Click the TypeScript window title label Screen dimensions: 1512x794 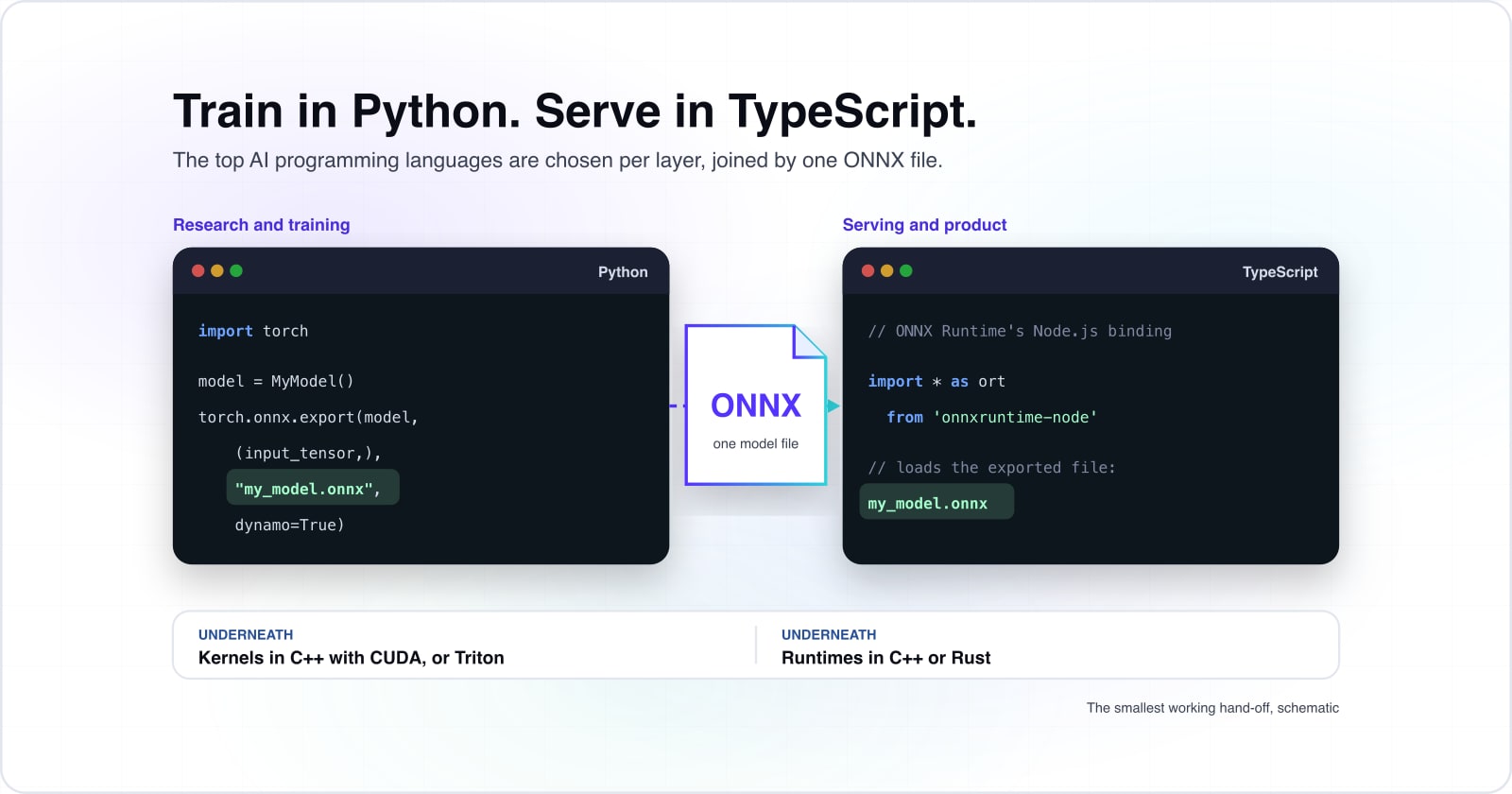pos(1280,272)
